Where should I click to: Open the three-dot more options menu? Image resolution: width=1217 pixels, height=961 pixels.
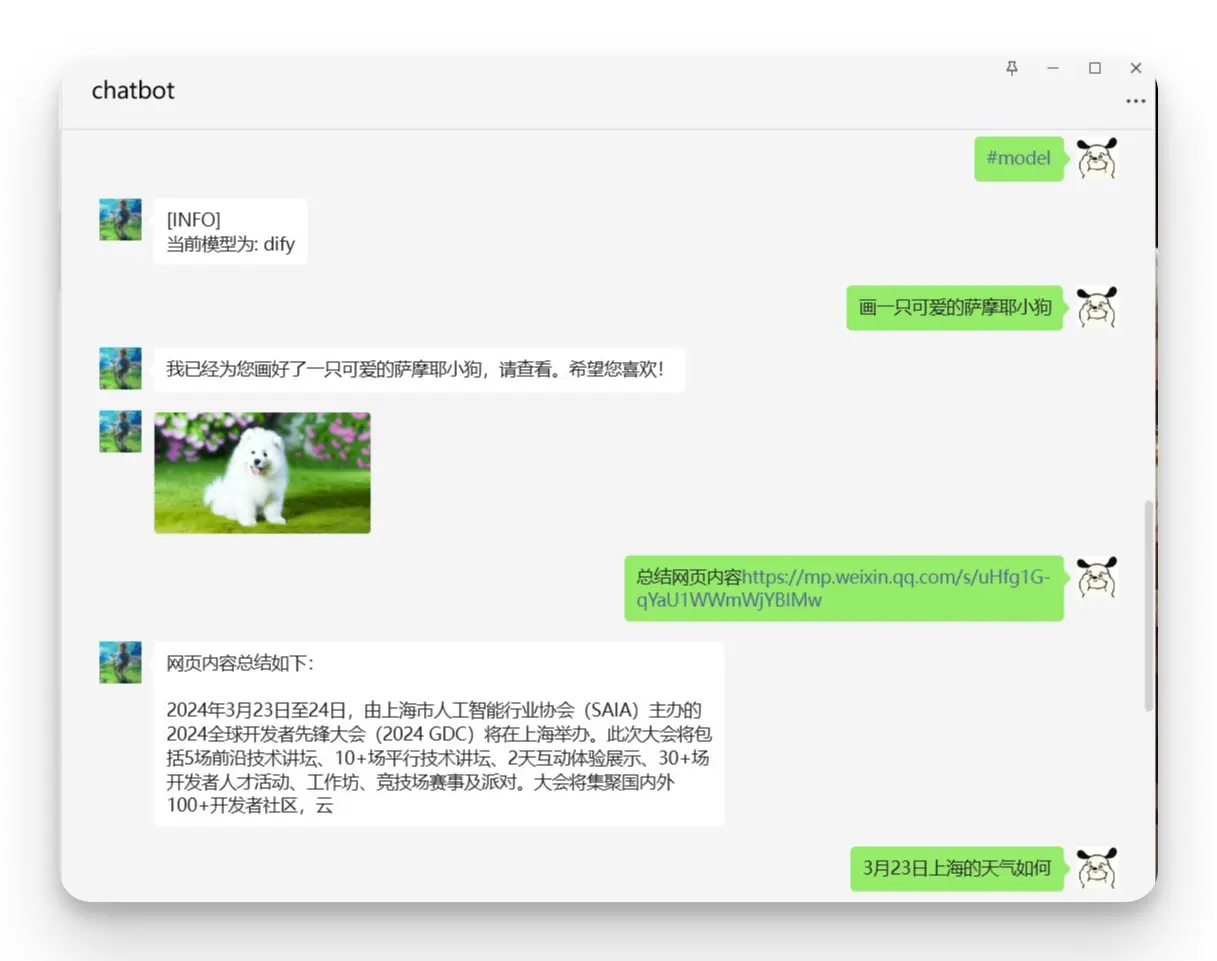pos(1135,101)
